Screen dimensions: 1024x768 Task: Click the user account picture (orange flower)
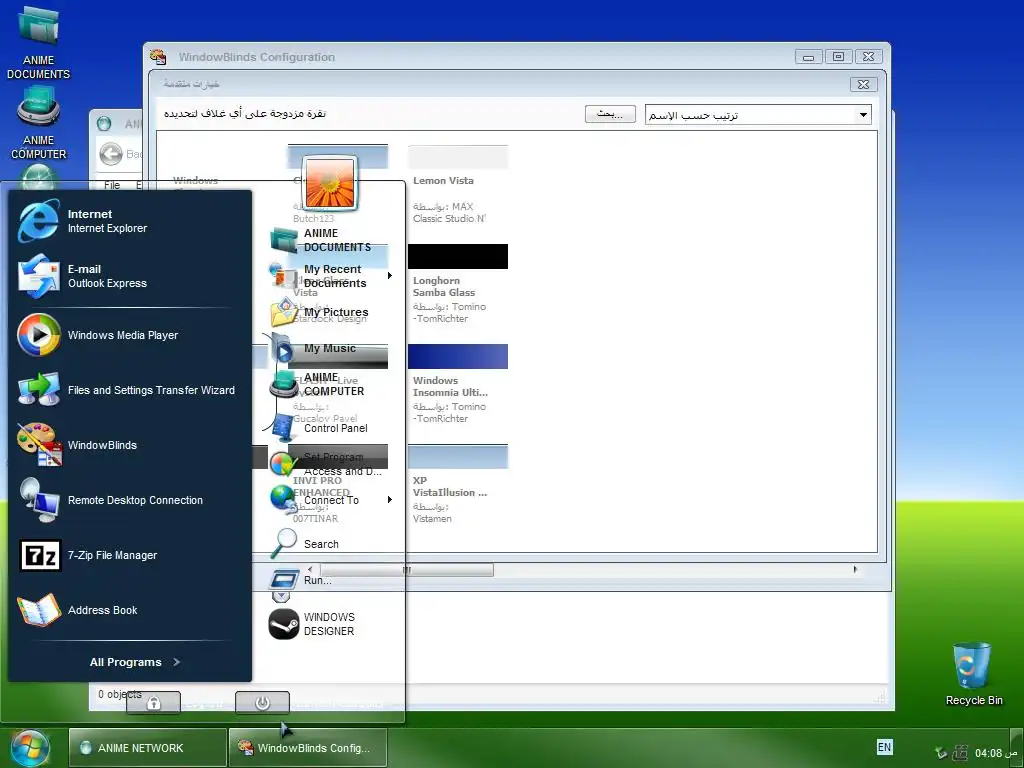[x=330, y=182]
